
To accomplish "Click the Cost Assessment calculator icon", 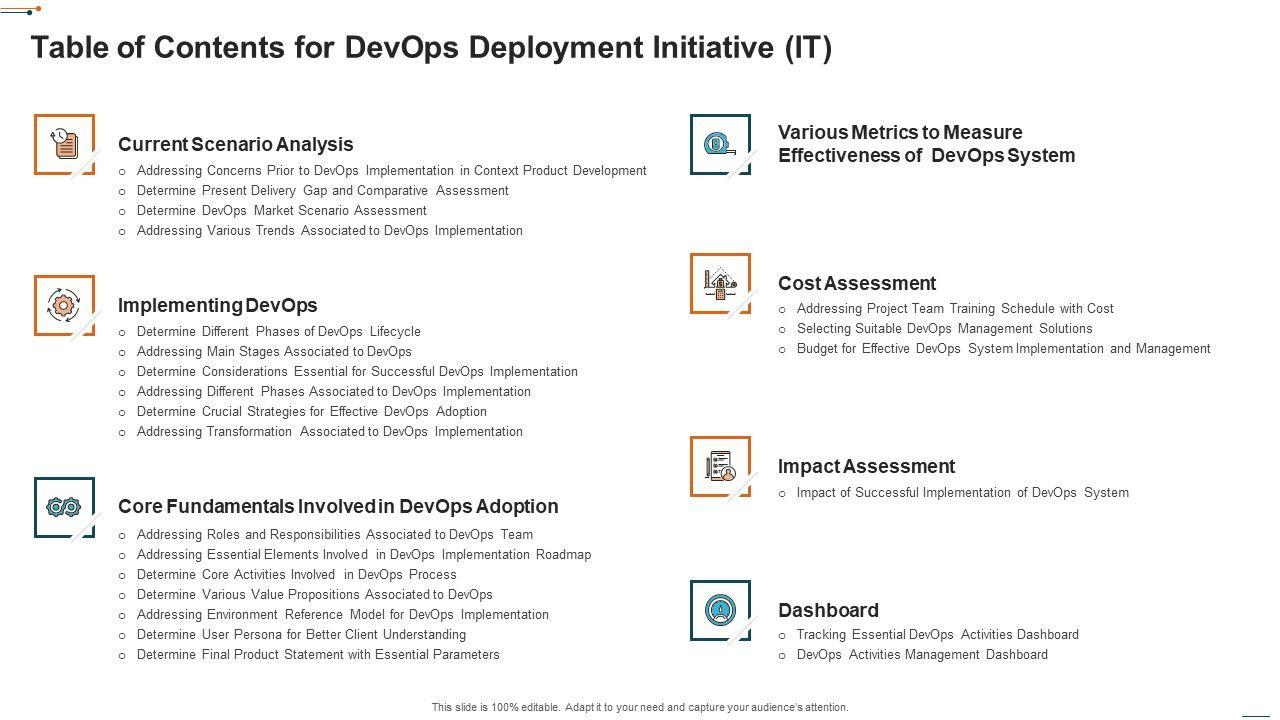I will point(719,283).
